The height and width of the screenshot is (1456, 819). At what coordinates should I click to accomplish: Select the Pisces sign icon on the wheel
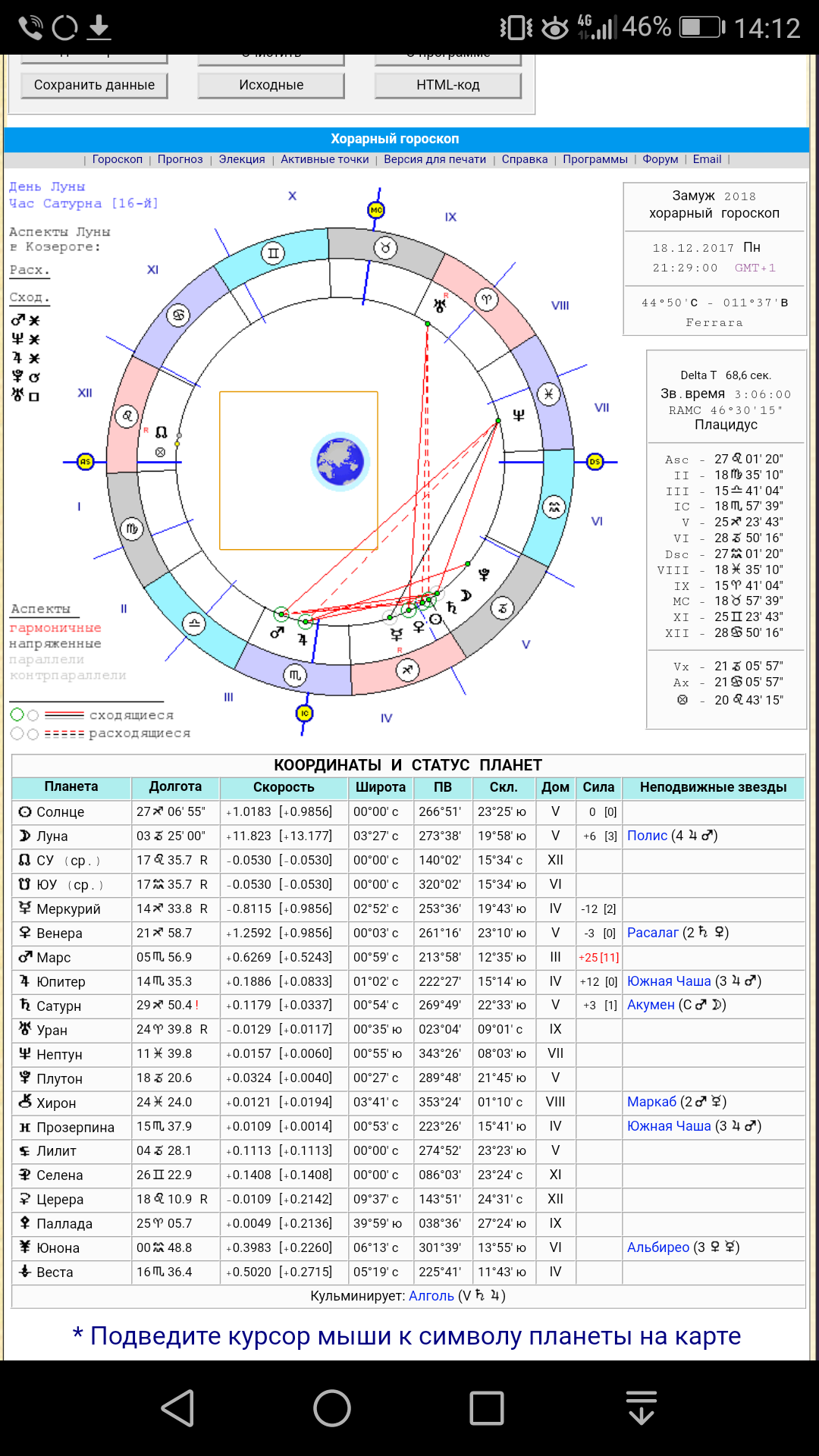pyautogui.click(x=548, y=394)
